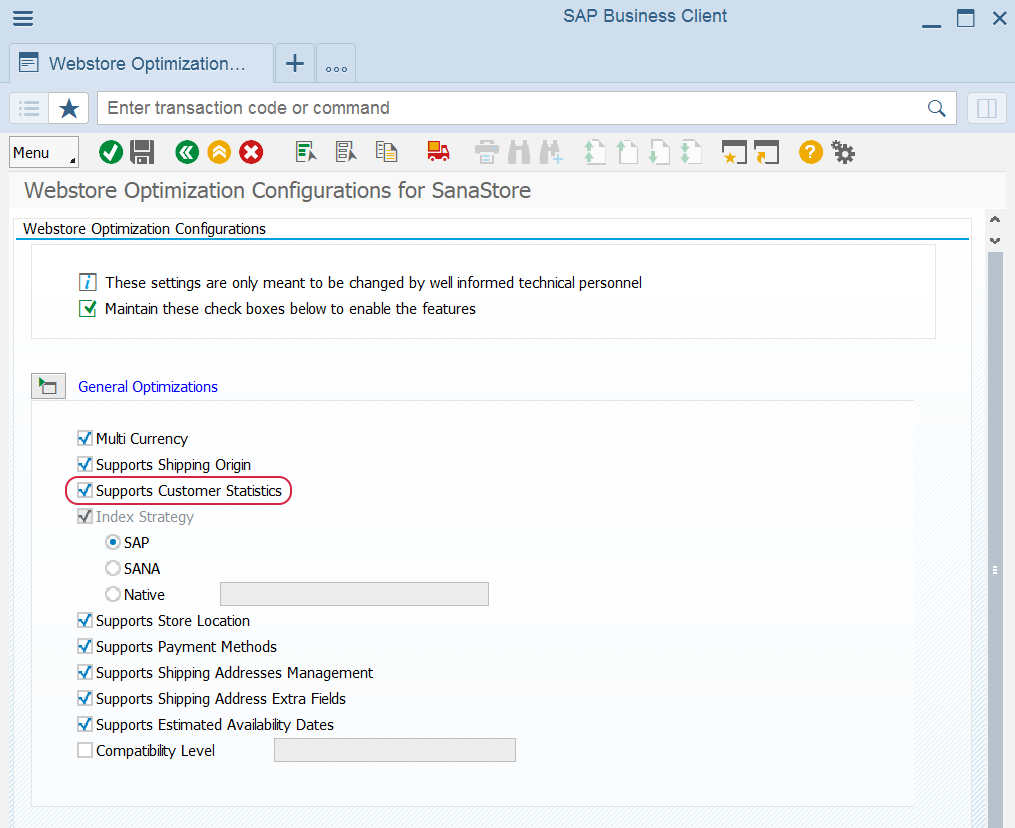Click the Native strategy text field
This screenshot has width=1015, height=828.
tap(354, 594)
